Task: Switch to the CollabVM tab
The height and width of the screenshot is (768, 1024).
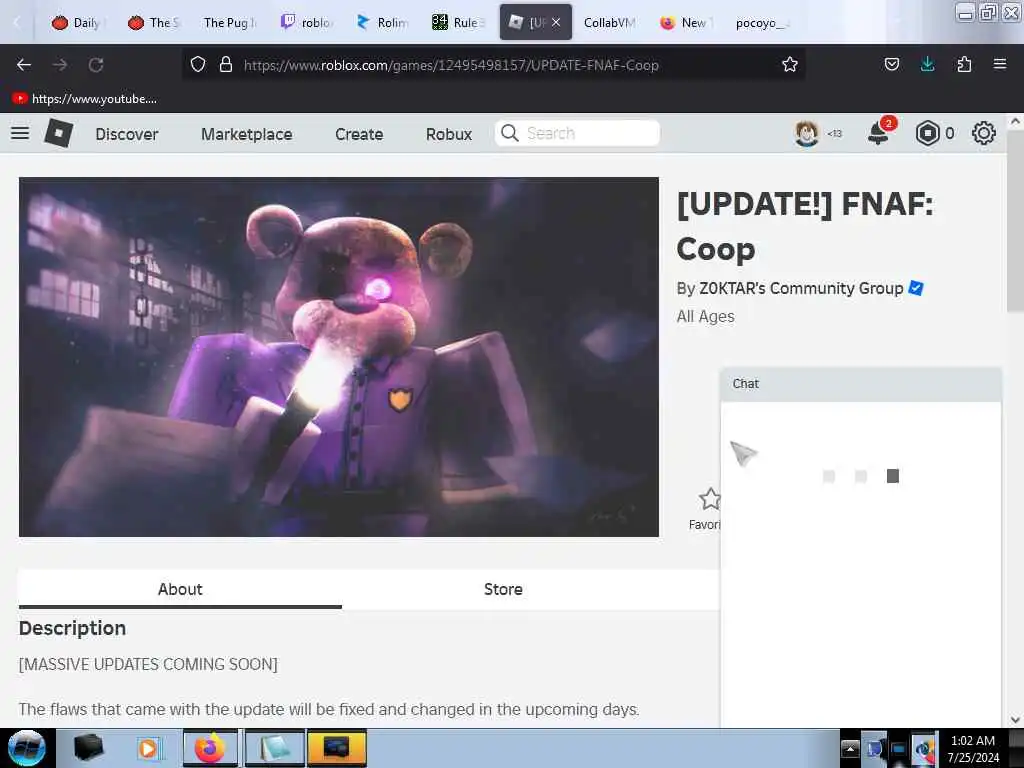Action: pos(609,22)
